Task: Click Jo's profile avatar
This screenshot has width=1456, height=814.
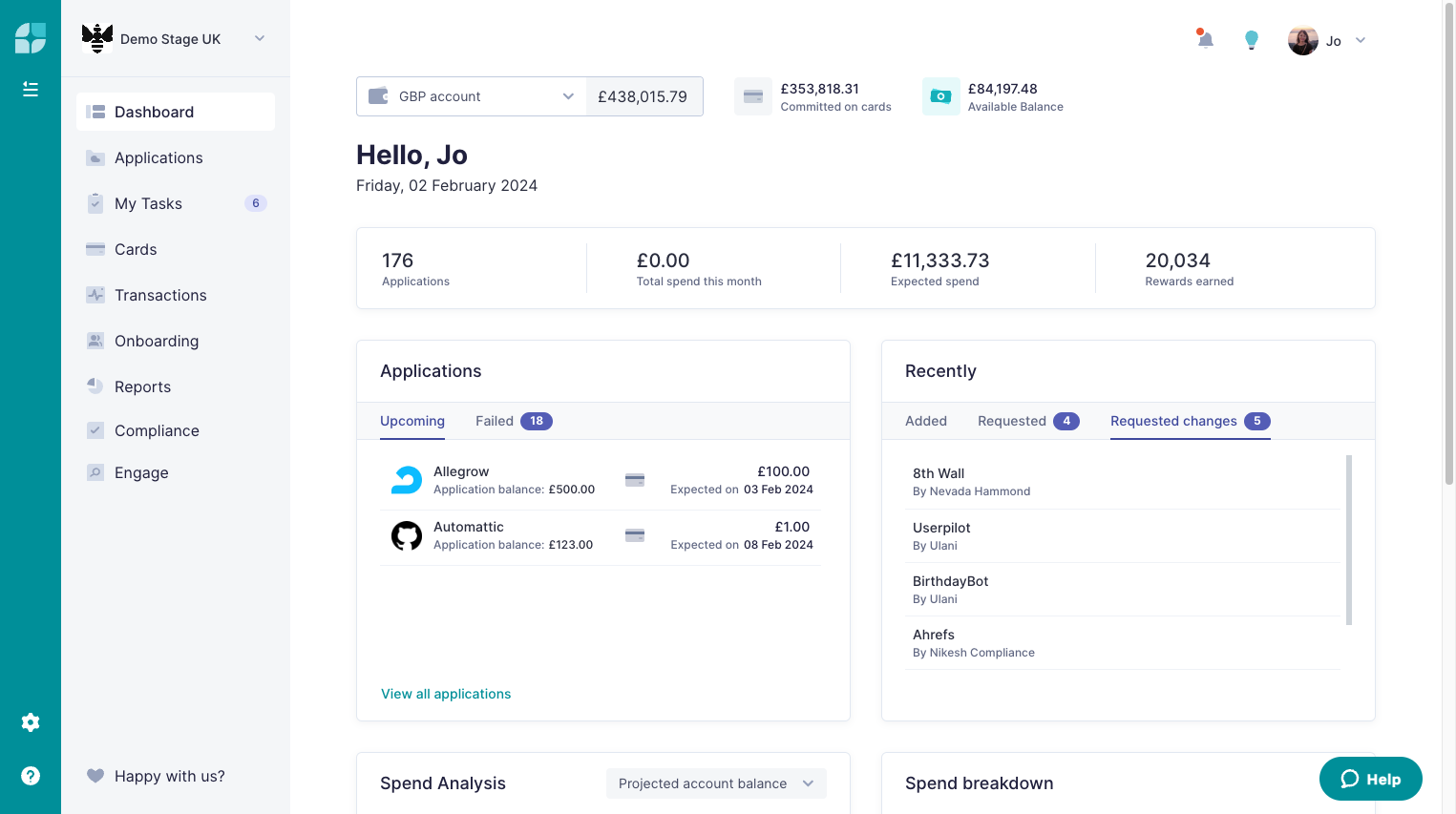Action: pos(1303,40)
